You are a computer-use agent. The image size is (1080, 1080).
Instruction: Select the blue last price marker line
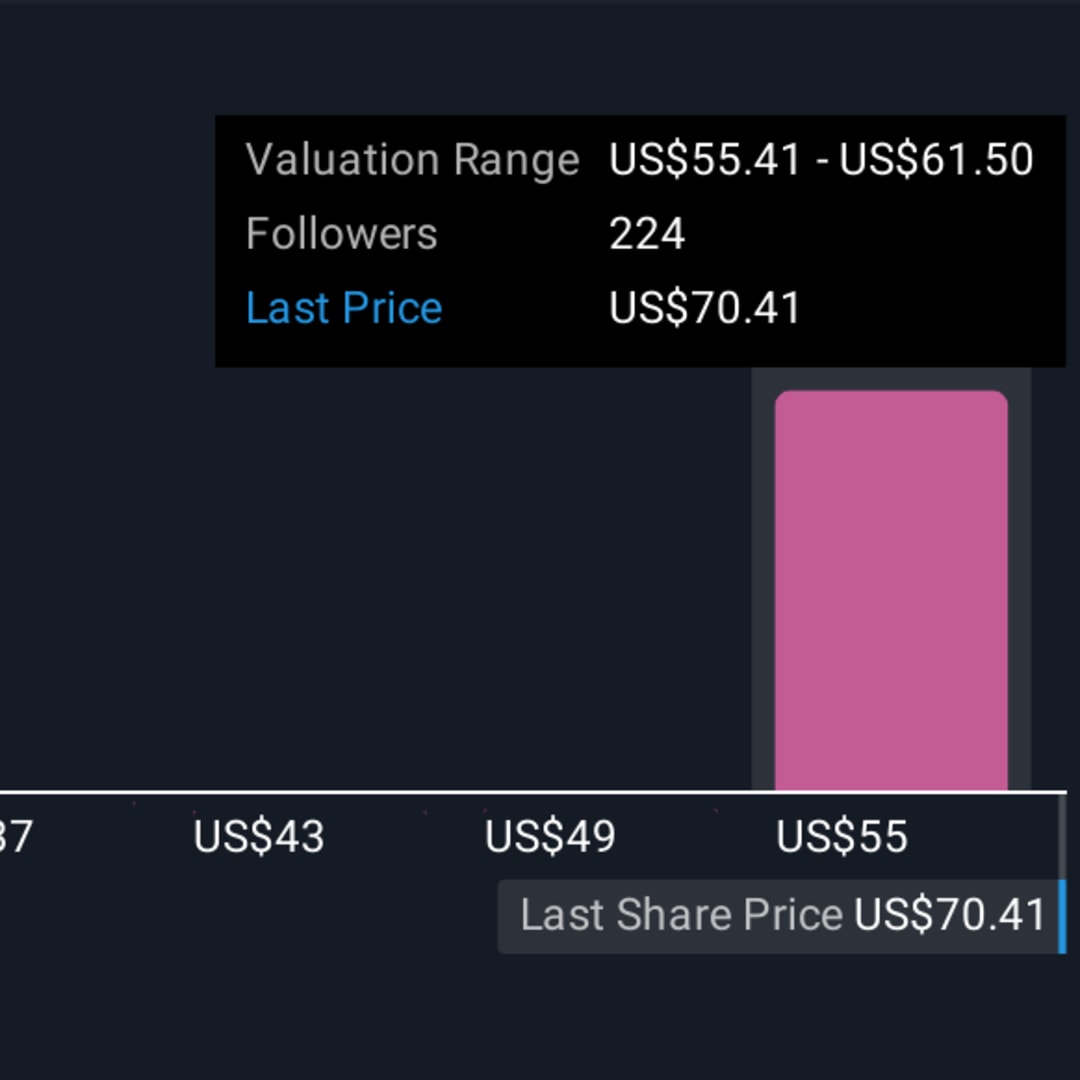pyautogui.click(x=1062, y=916)
